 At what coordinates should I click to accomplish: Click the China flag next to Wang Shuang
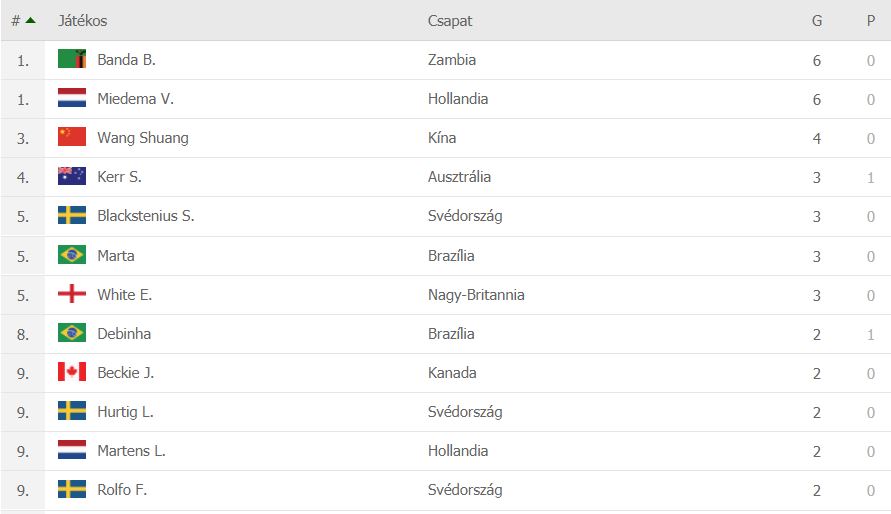pos(72,137)
